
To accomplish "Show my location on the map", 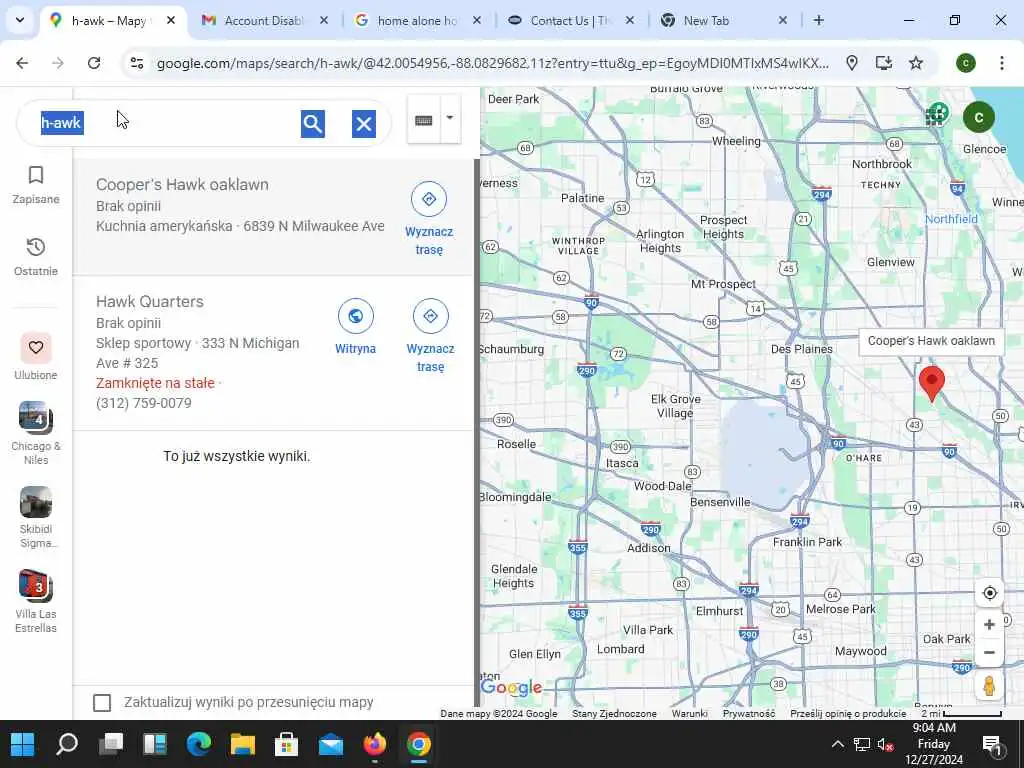I will (989, 593).
